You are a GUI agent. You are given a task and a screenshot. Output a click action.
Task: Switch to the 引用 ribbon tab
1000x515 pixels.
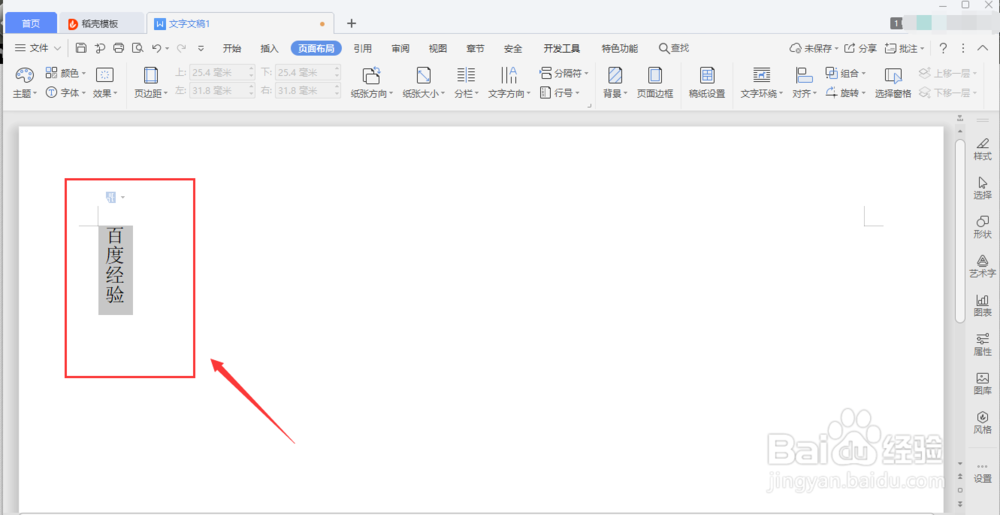(363, 48)
